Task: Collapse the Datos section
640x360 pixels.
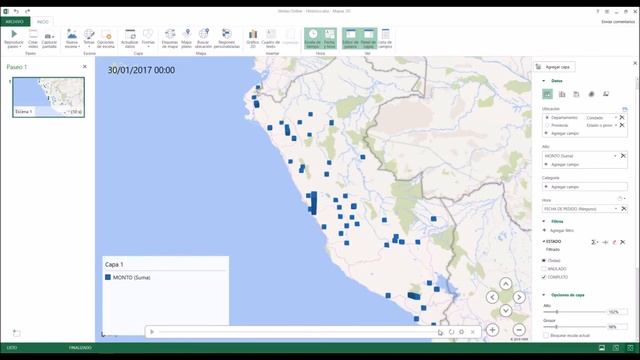Action: (x=544, y=81)
